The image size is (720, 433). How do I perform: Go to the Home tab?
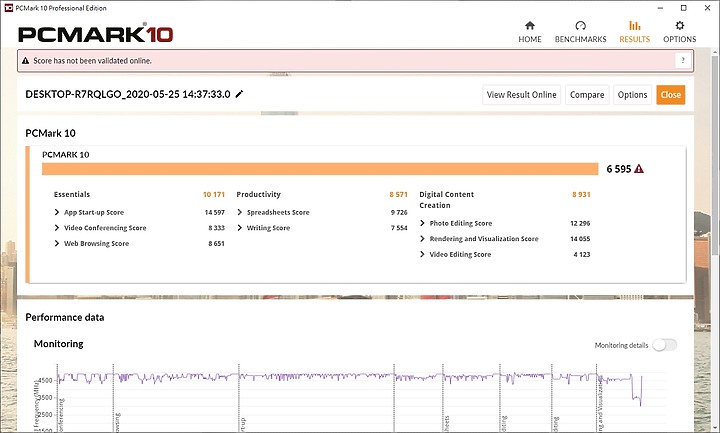coord(530,32)
